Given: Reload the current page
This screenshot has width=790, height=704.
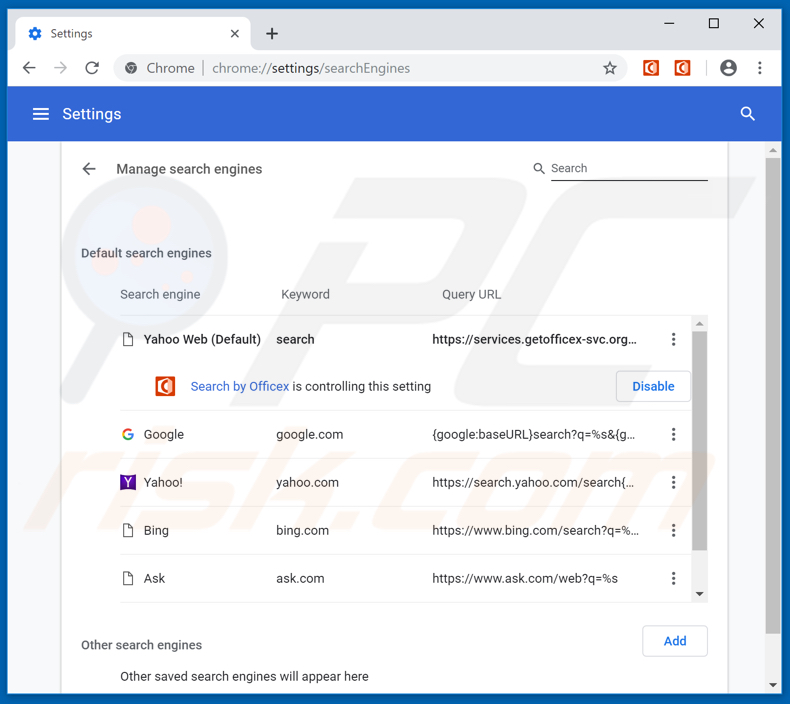Looking at the screenshot, I should pyautogui.click(x=92, y=68).
